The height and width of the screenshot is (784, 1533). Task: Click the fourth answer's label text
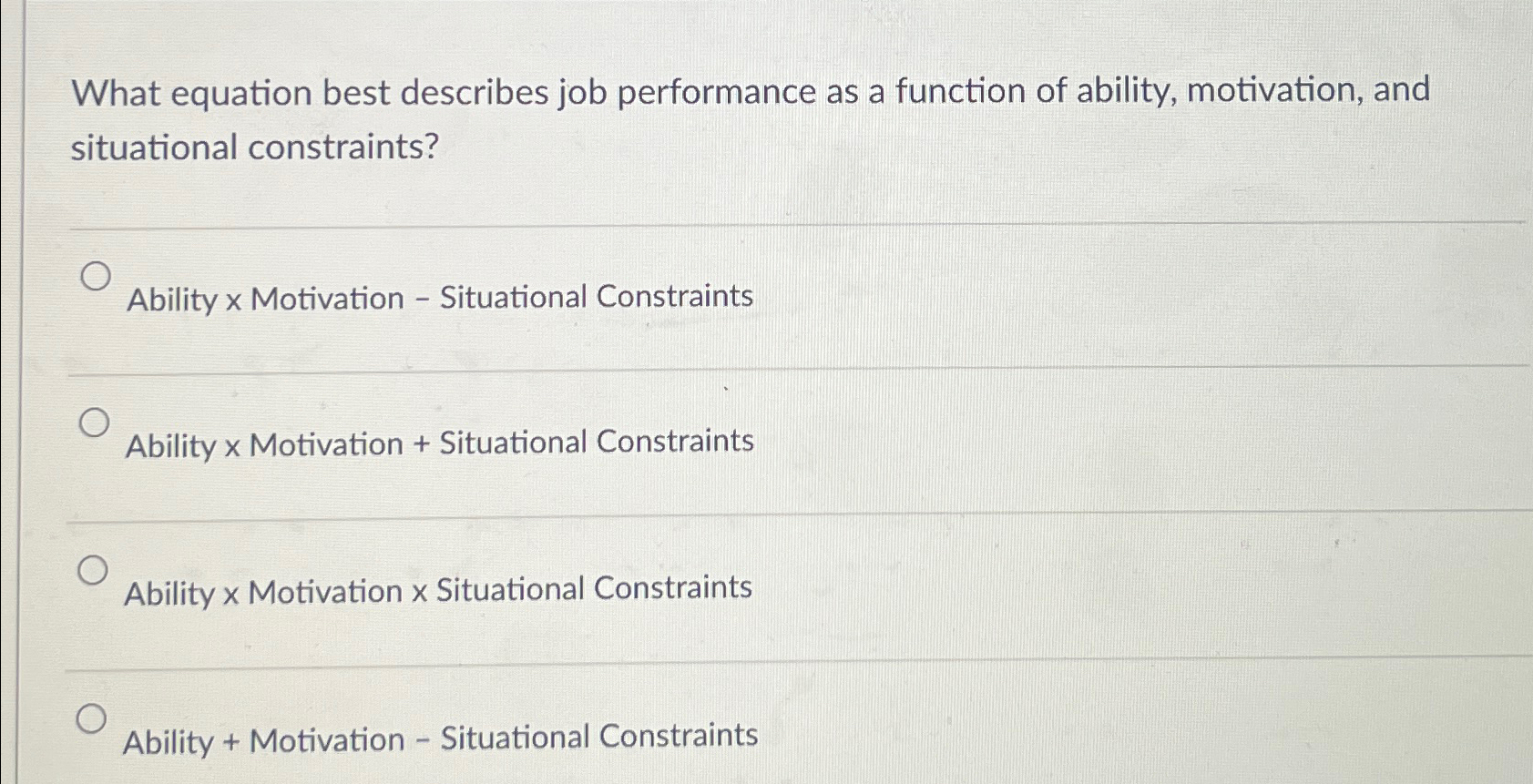click(440, 739)
